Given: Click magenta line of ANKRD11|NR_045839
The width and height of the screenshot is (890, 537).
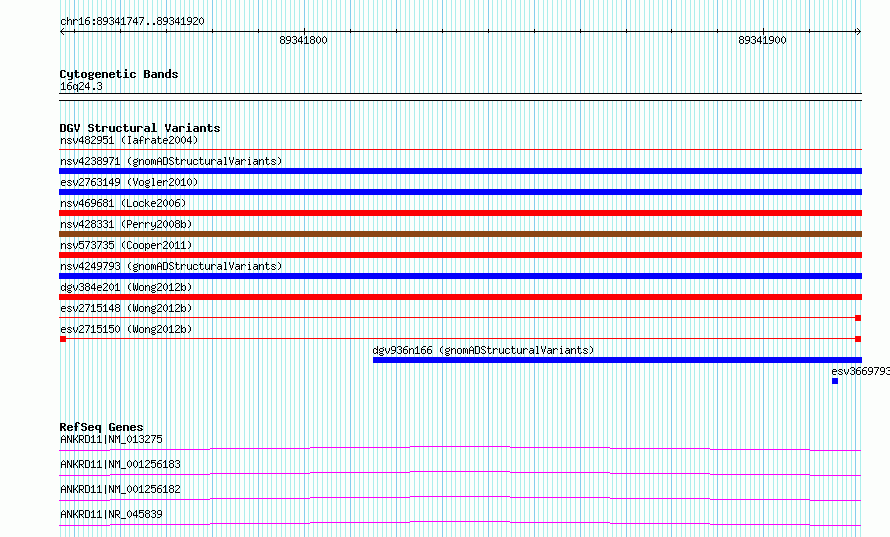Looking at the screenshot, I should pos(460,523).
